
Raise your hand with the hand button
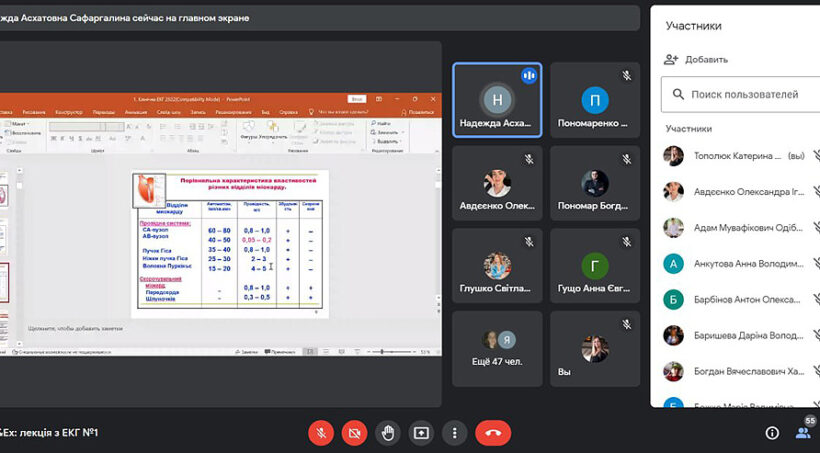click(388, 433)
